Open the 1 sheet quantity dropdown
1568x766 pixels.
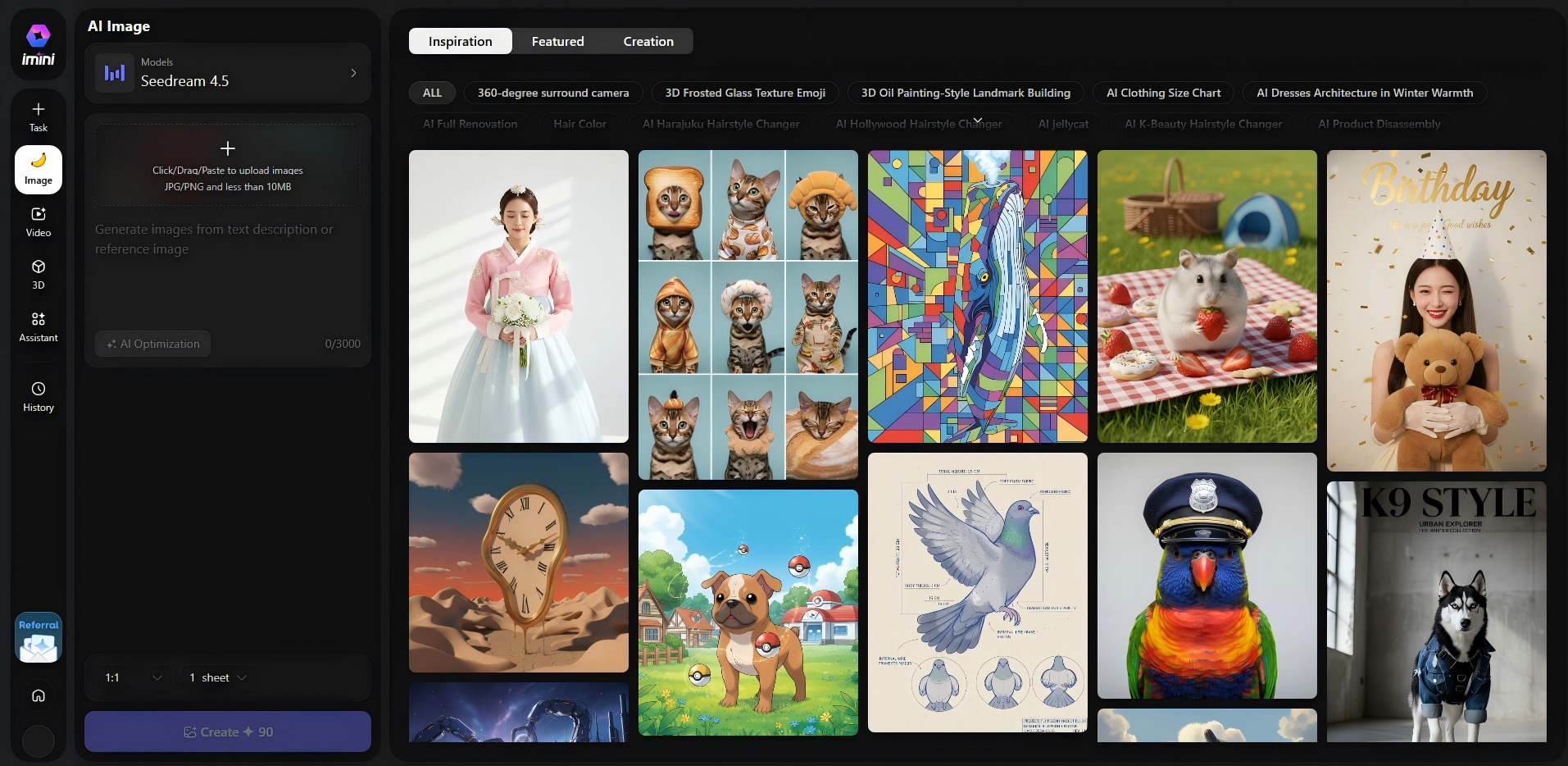click(x=216, y=677)
